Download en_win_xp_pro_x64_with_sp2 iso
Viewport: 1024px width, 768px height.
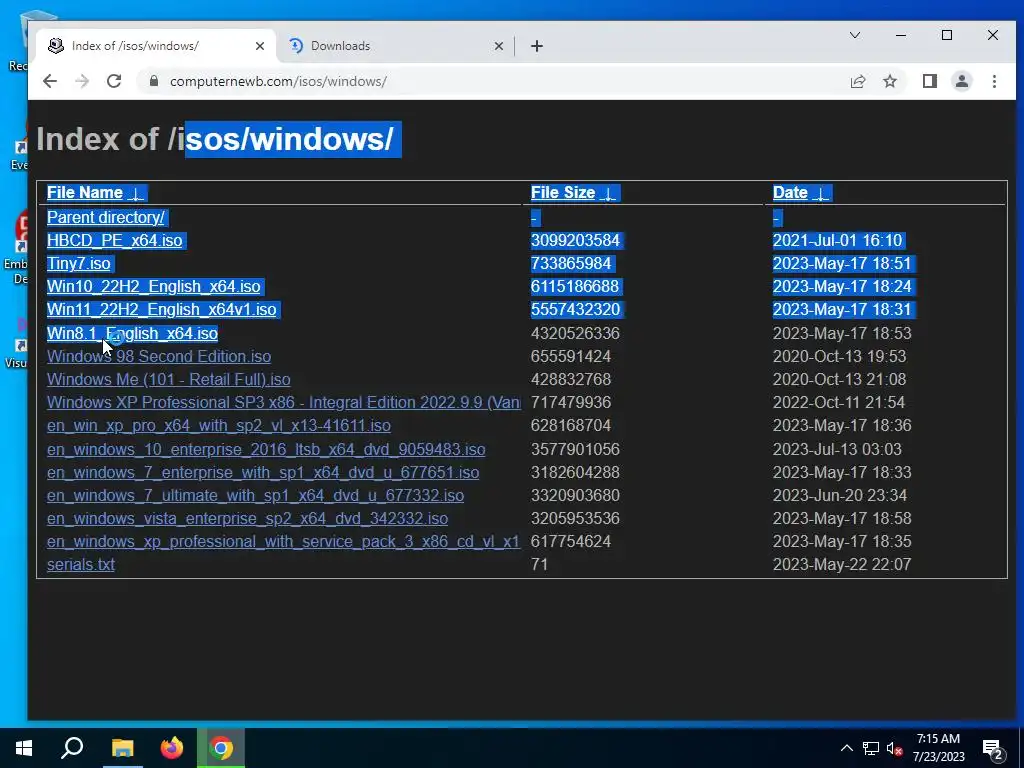click(x=219, y=426)
